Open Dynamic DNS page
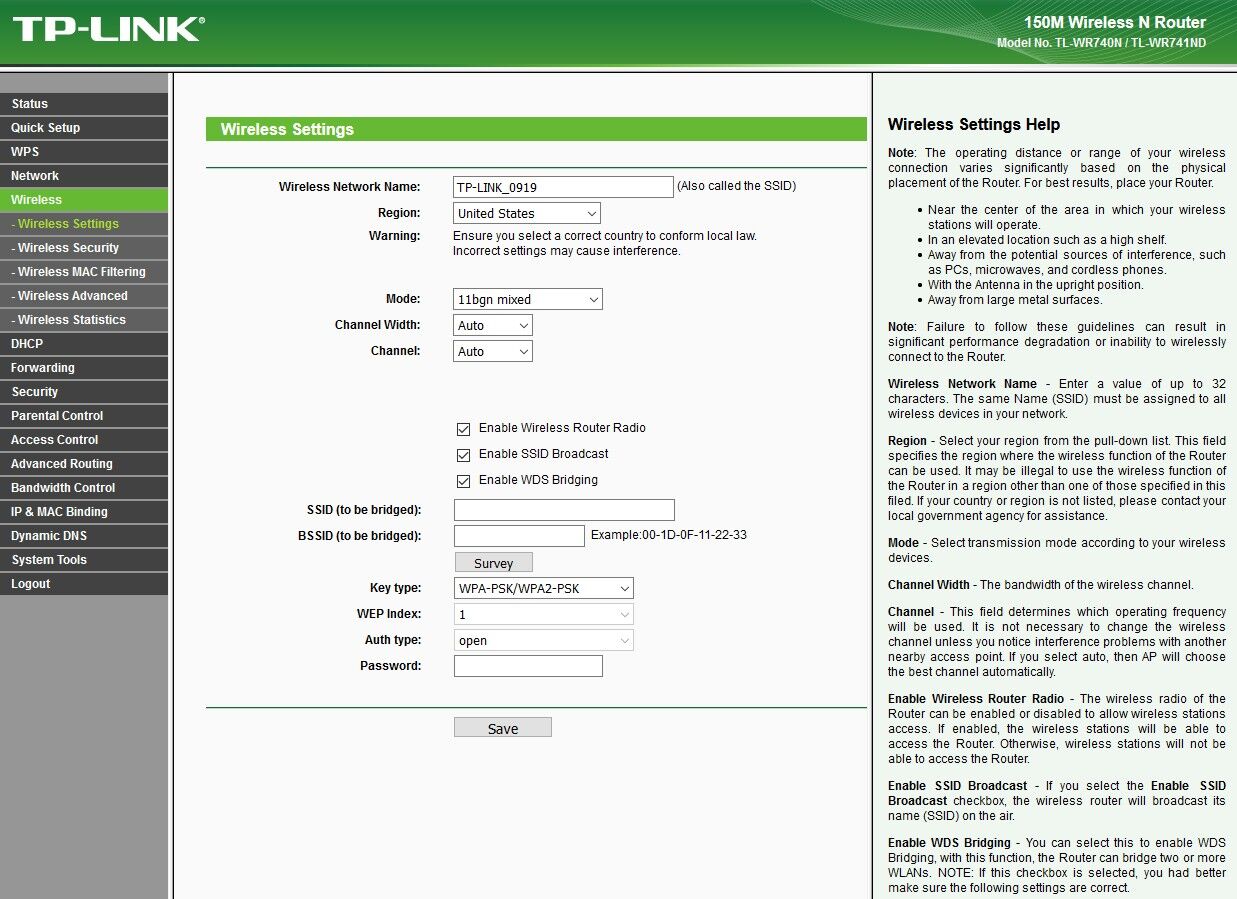 coord(84,536)
